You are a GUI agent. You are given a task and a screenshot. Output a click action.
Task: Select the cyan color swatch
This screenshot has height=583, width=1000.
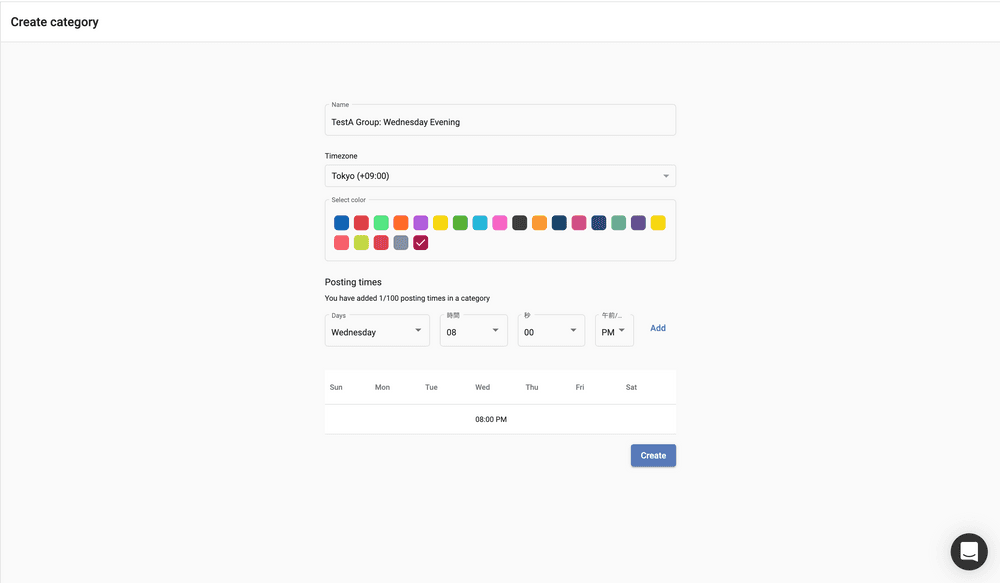pyautogui.click(x=480, y=223)
